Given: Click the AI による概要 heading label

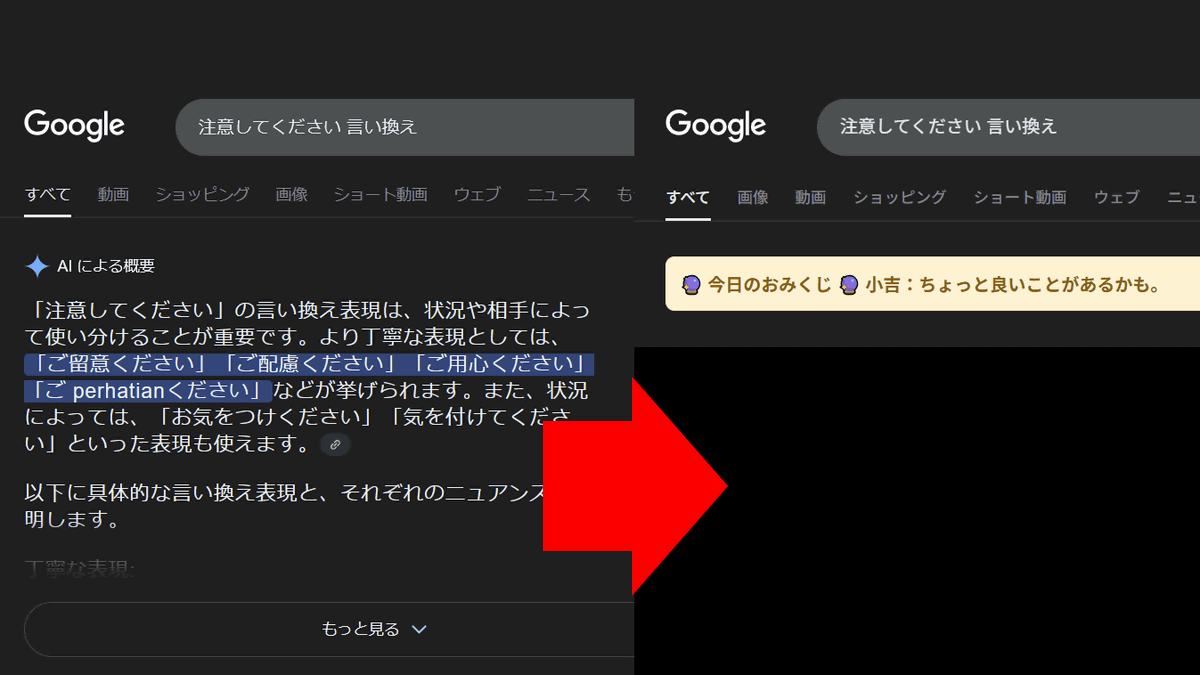Looking at the screenshot, I should point(106,266).
